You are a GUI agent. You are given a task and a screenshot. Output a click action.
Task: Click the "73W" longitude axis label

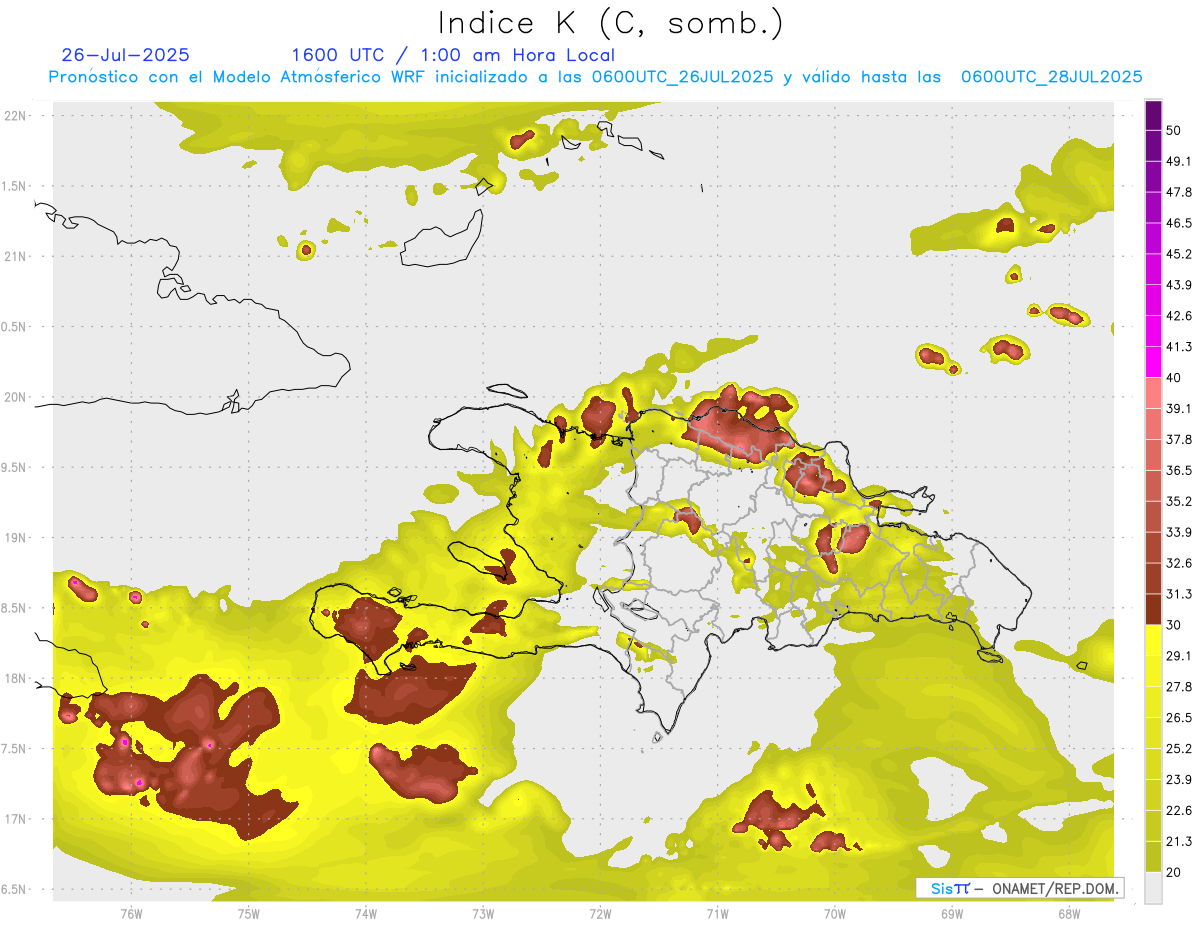coord(483,914)
